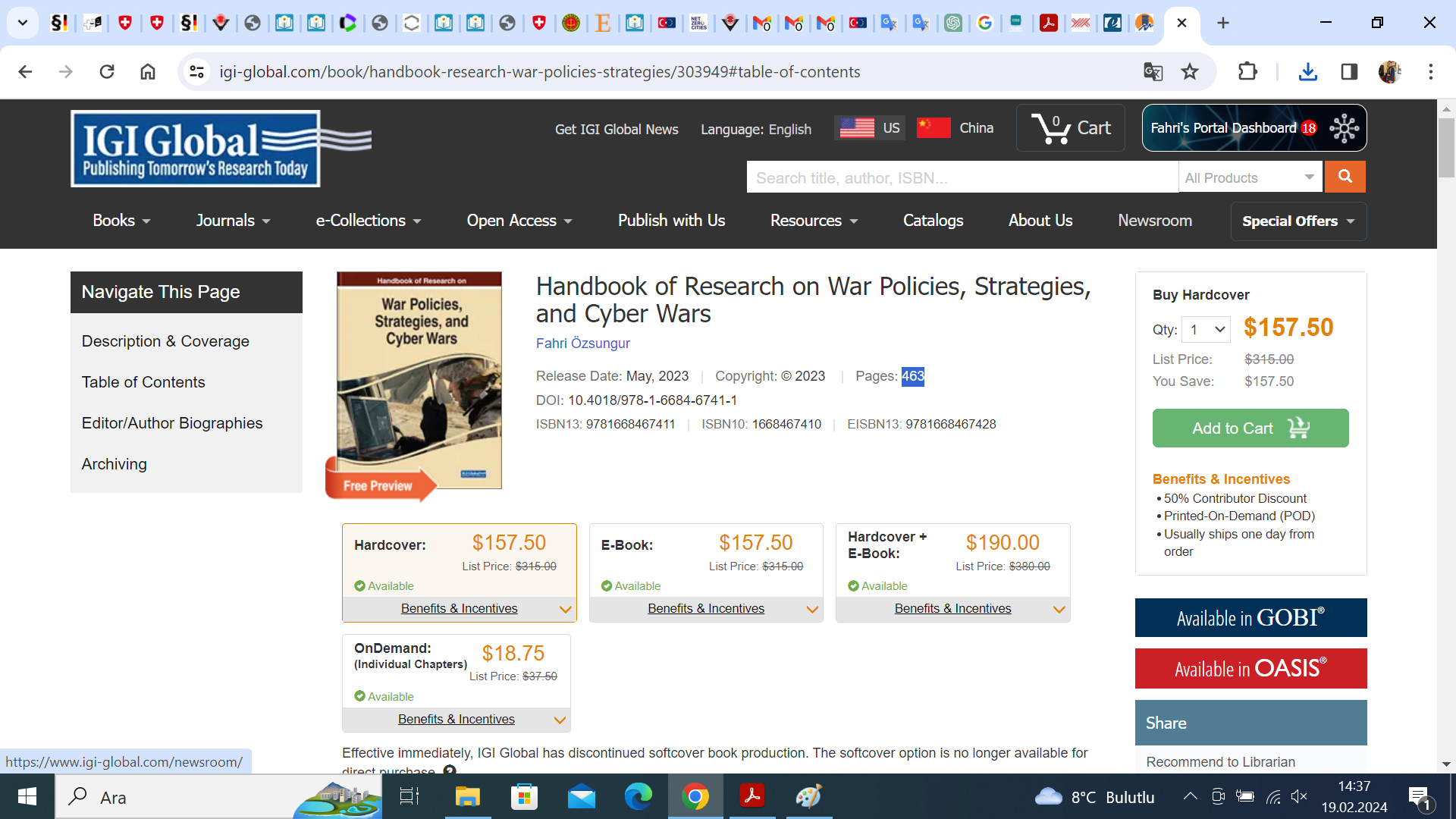Screen dimensions: 1456x819
Task: Open the shopping Cart icon
Action: point(1070,128)
